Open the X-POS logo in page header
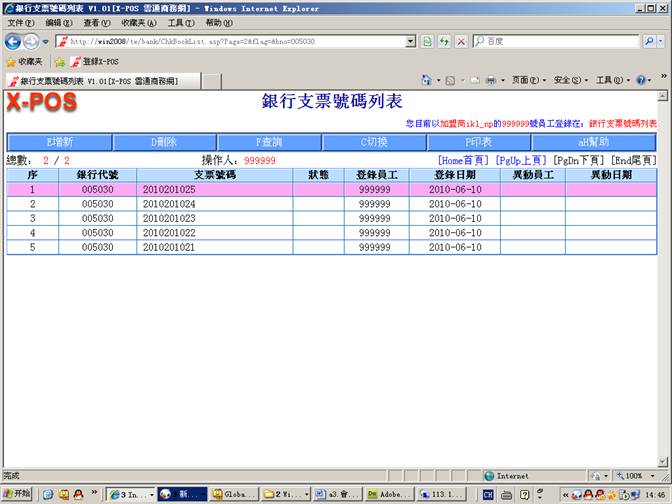672x504 pixels. coord(41,103)
